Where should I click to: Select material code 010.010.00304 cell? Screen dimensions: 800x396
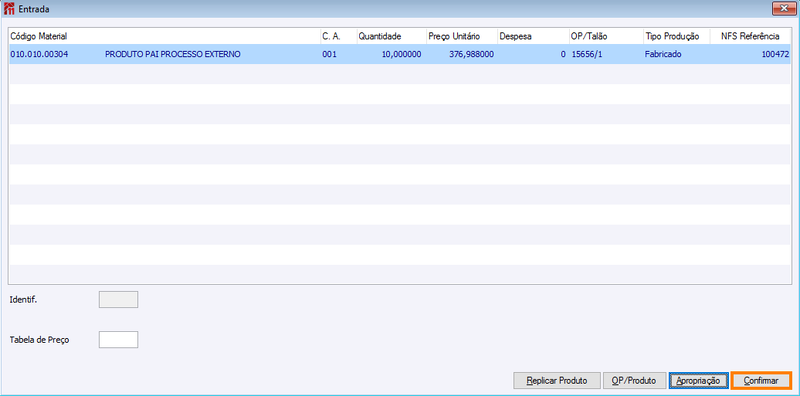point(39,54)
